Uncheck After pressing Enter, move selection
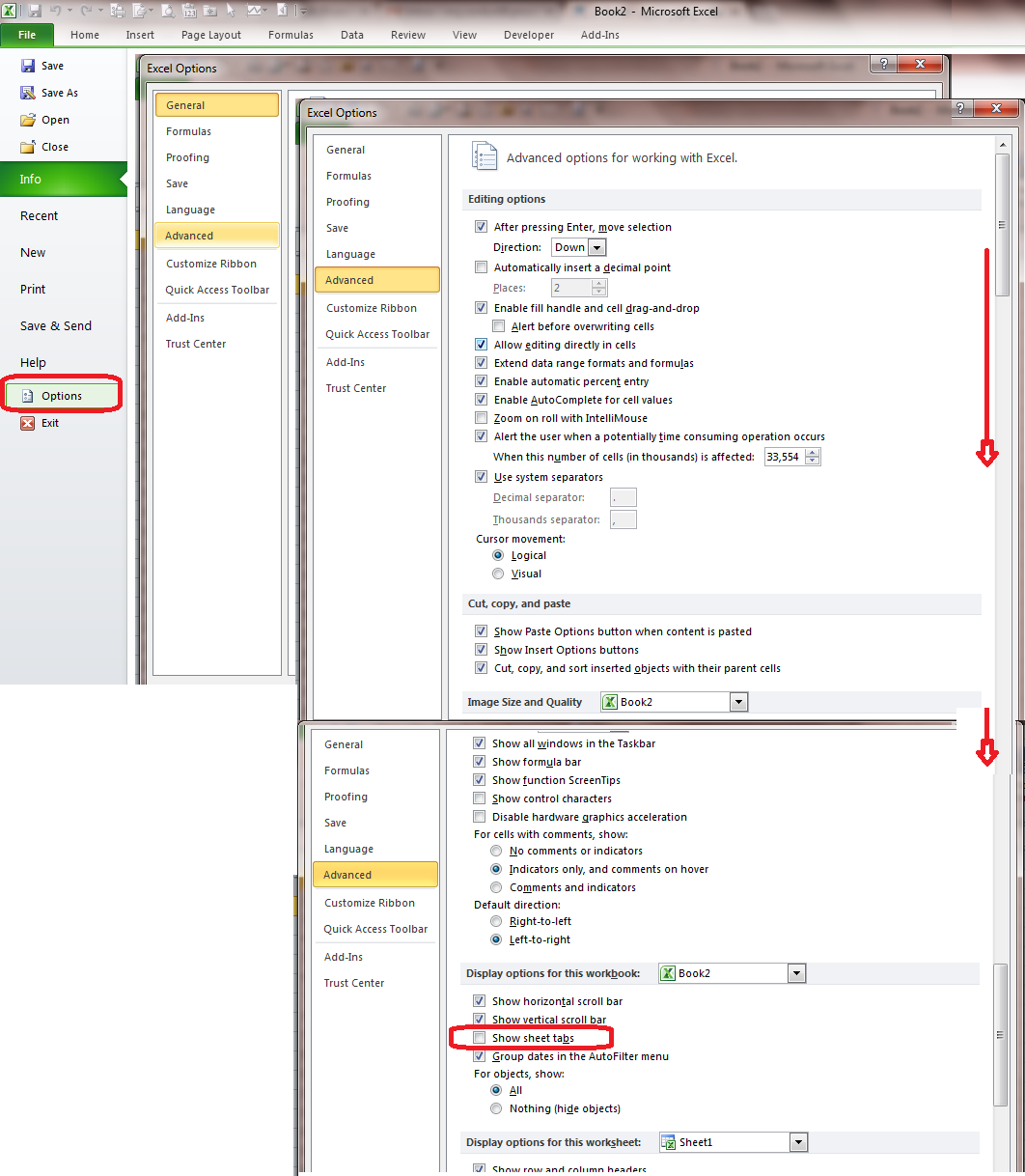 [x=482, y=227]
